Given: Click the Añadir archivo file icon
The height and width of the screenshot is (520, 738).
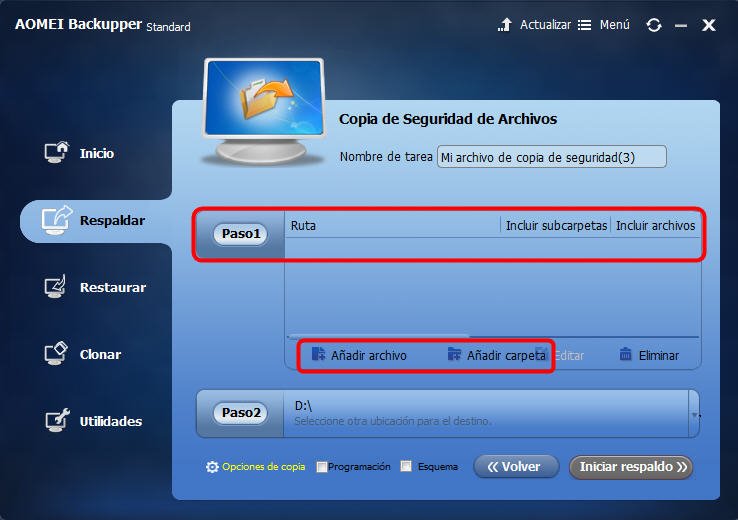Looking at the screenshot, I should [x=318, y=354].
